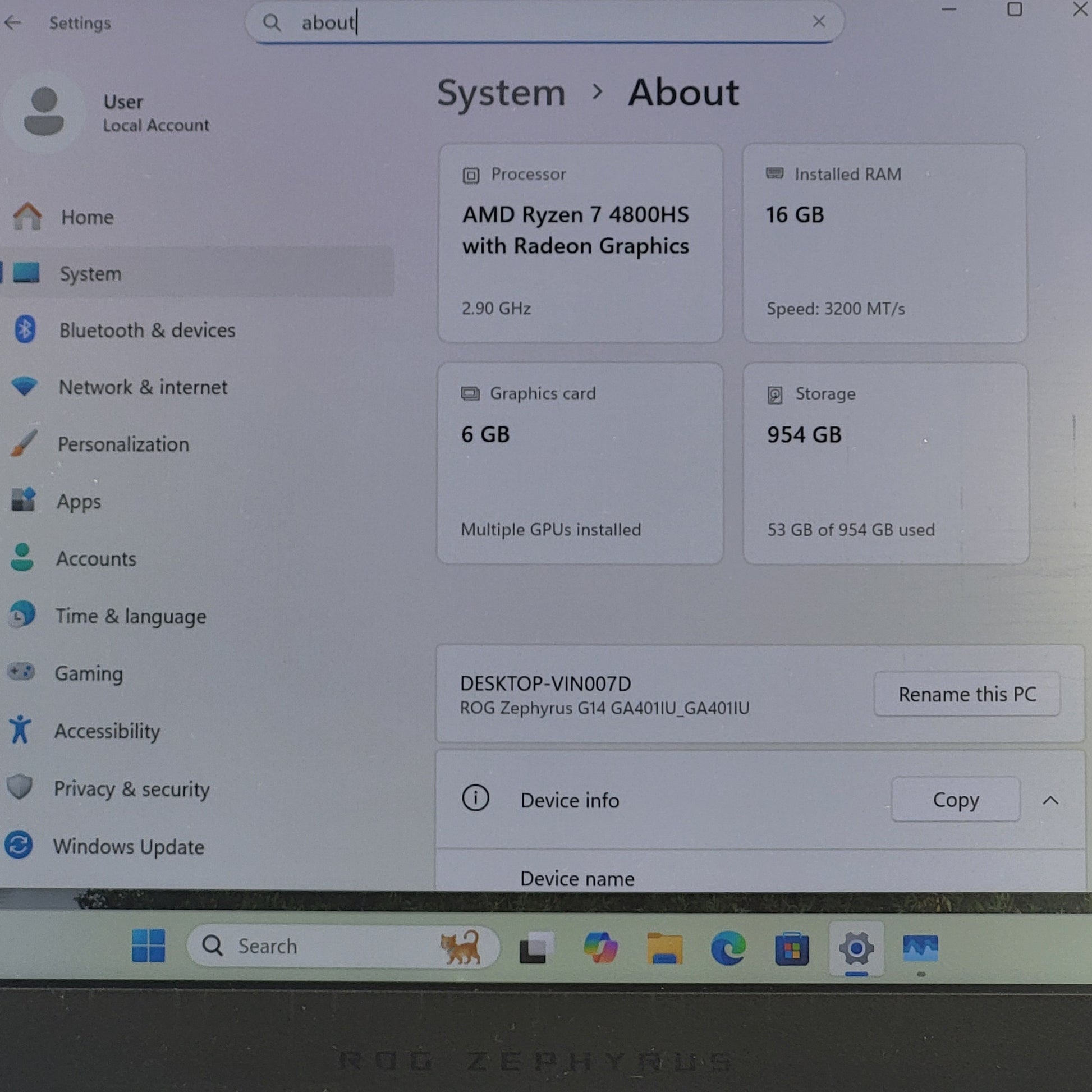
Task: Clear the search box with the X
Action: (818, 21)
